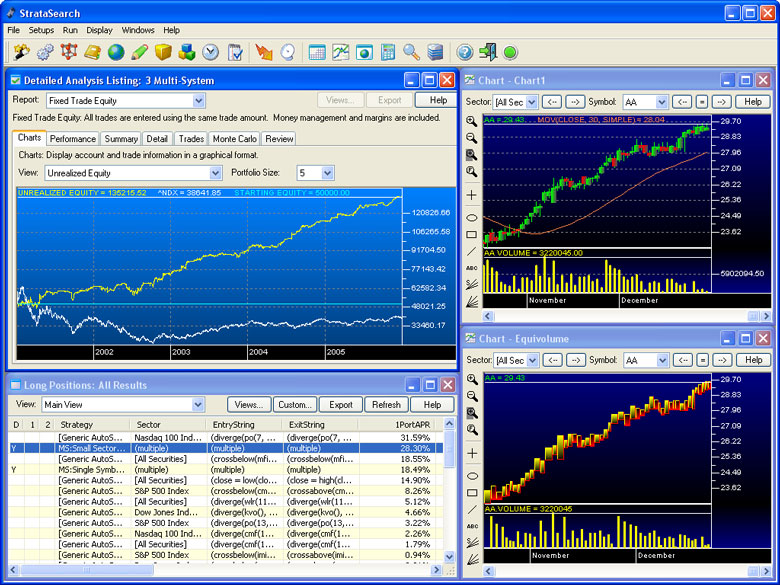Open the Setups menu
Viewport: 780px width, 585px height.
click(41, 31)
